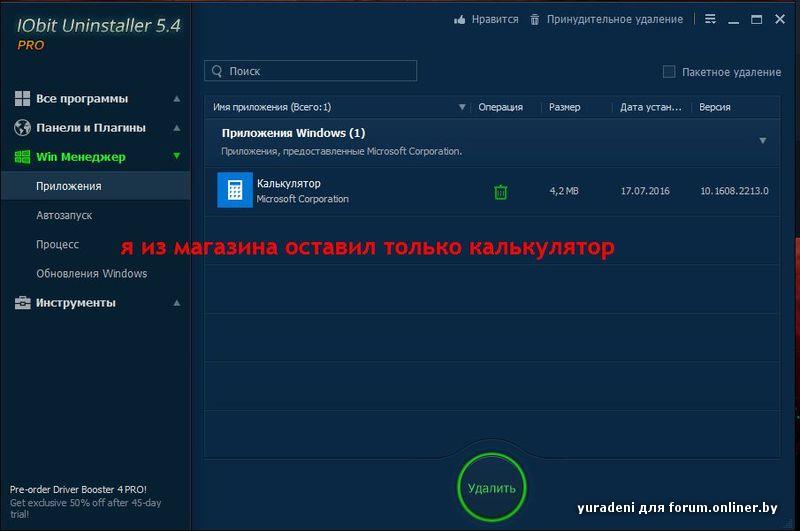The width and height of the screenshot is (800, 531).
Task: Click the green Windows icon for Win Менеджер
Action: pos(22,157)
